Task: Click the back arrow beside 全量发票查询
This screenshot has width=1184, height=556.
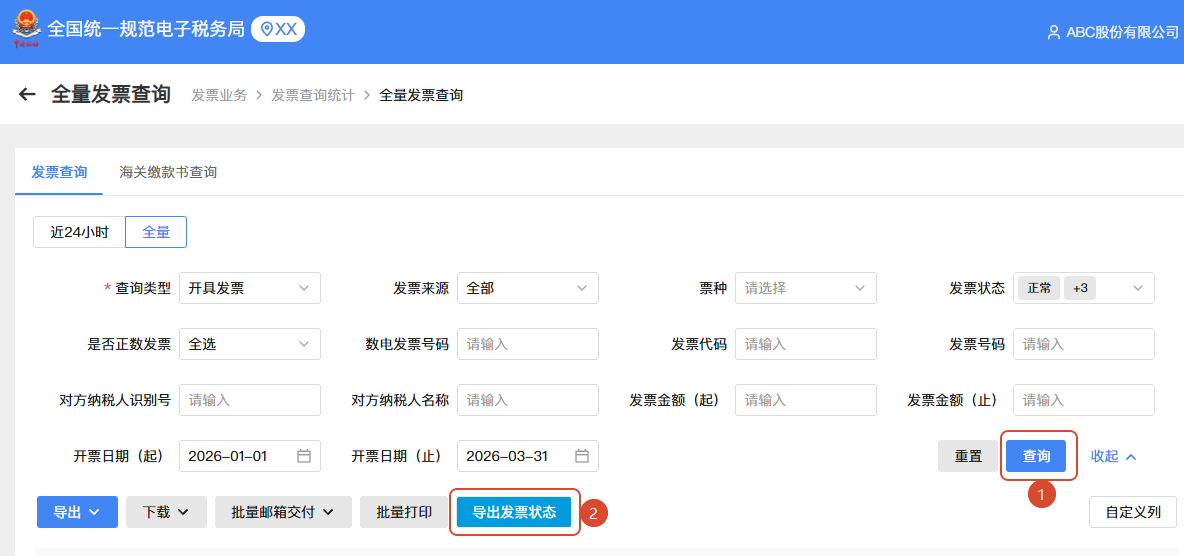Action: [27, 95]
